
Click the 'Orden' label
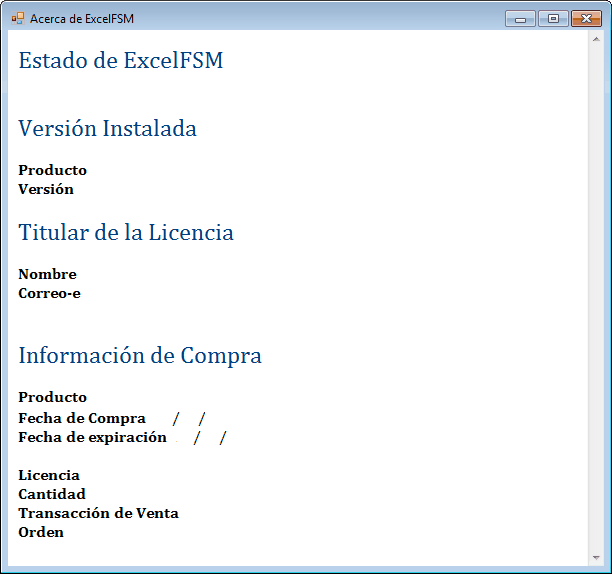point(41,533)
